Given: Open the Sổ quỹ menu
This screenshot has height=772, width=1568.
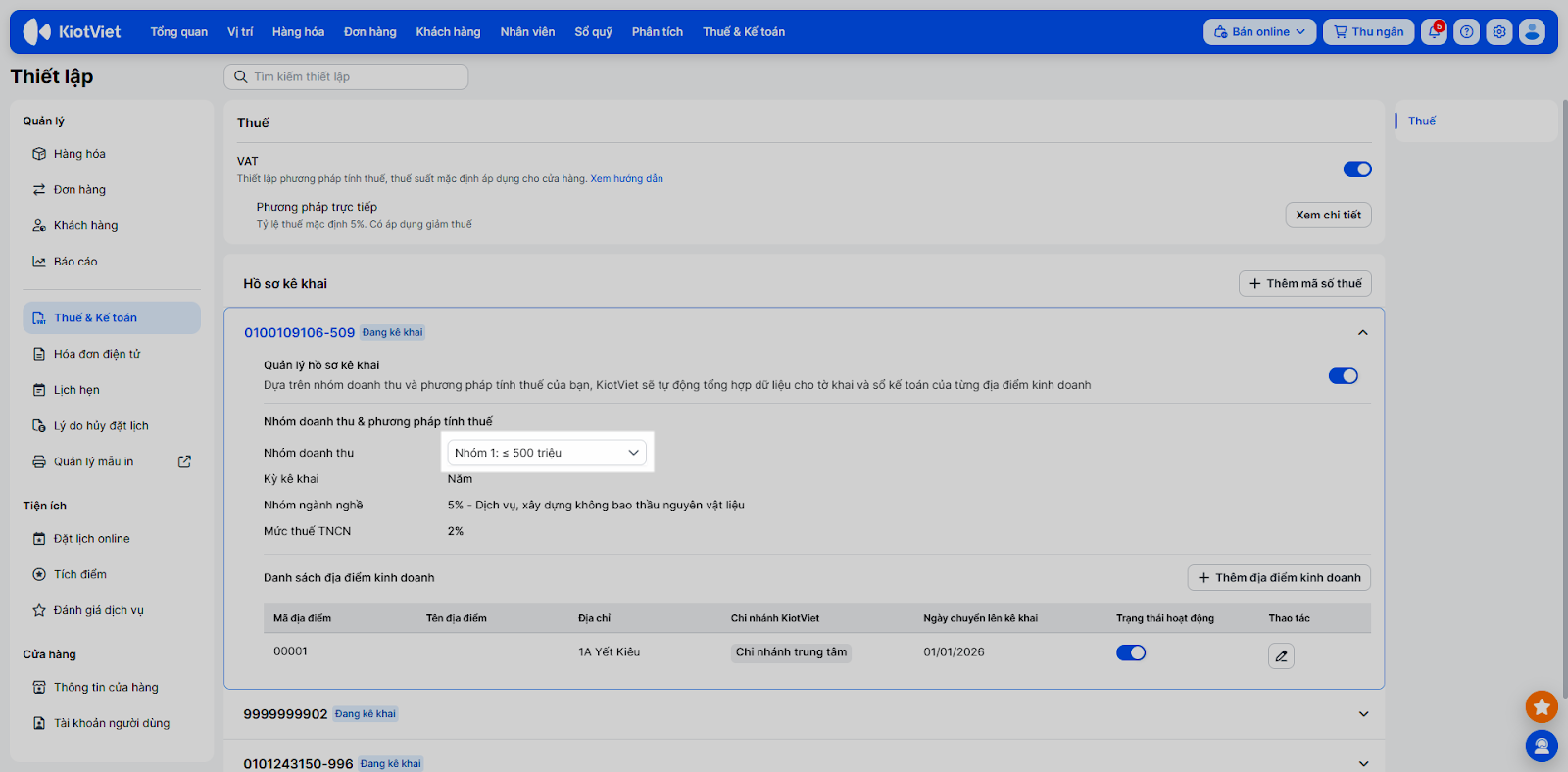Looking at the screenshot, I should tap(593, 32).
